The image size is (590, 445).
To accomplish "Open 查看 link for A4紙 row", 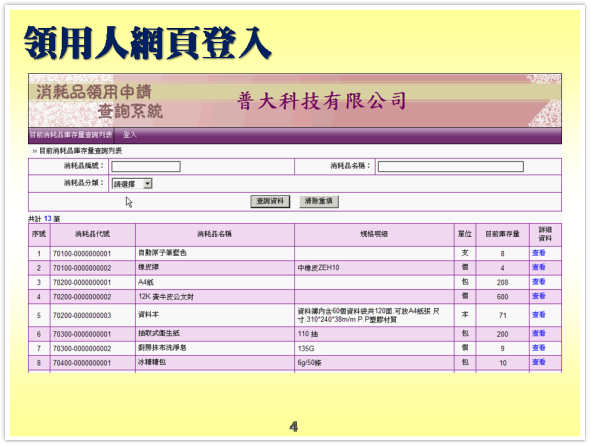I will (x=538, y=282).
